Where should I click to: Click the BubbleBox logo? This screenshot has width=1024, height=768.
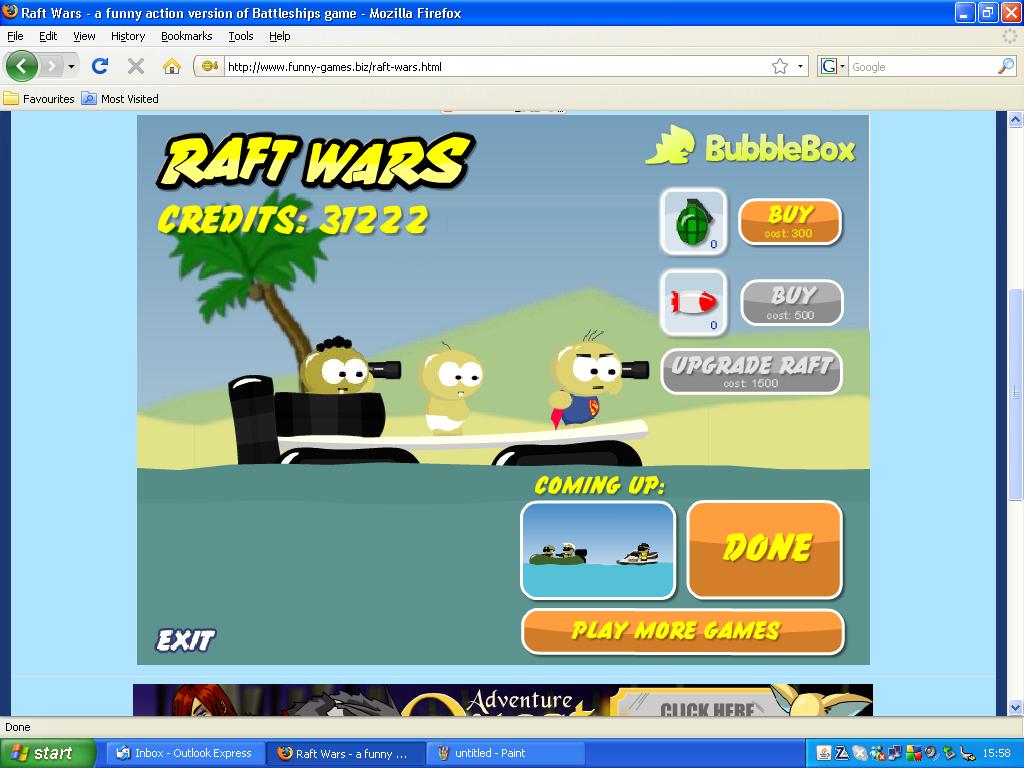751,147
